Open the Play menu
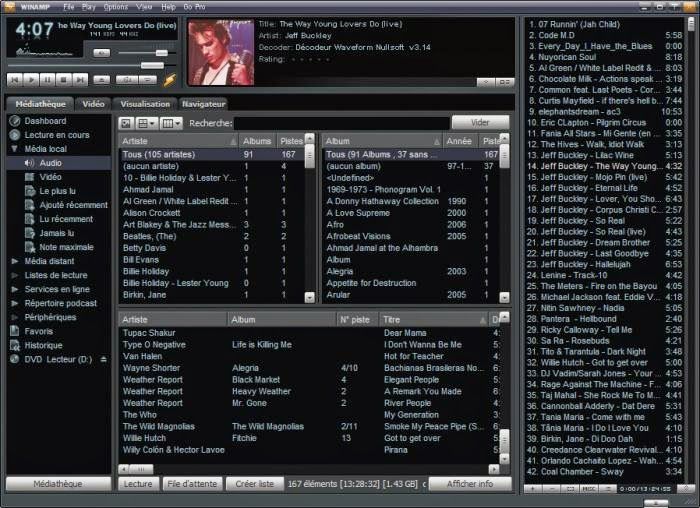The height and width of the screenshot is (508, 700). point(89,7)
